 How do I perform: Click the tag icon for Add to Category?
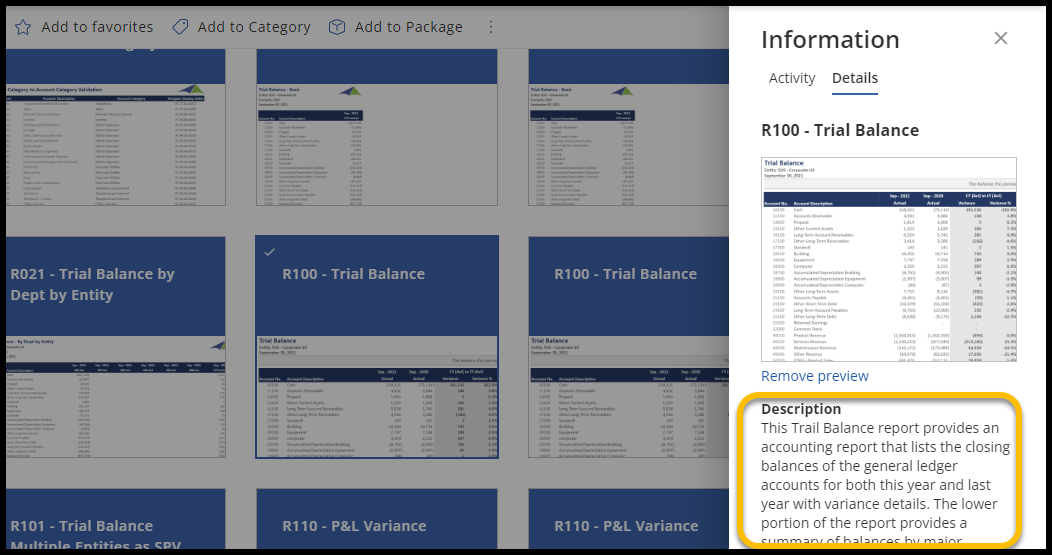coord(180,27)
